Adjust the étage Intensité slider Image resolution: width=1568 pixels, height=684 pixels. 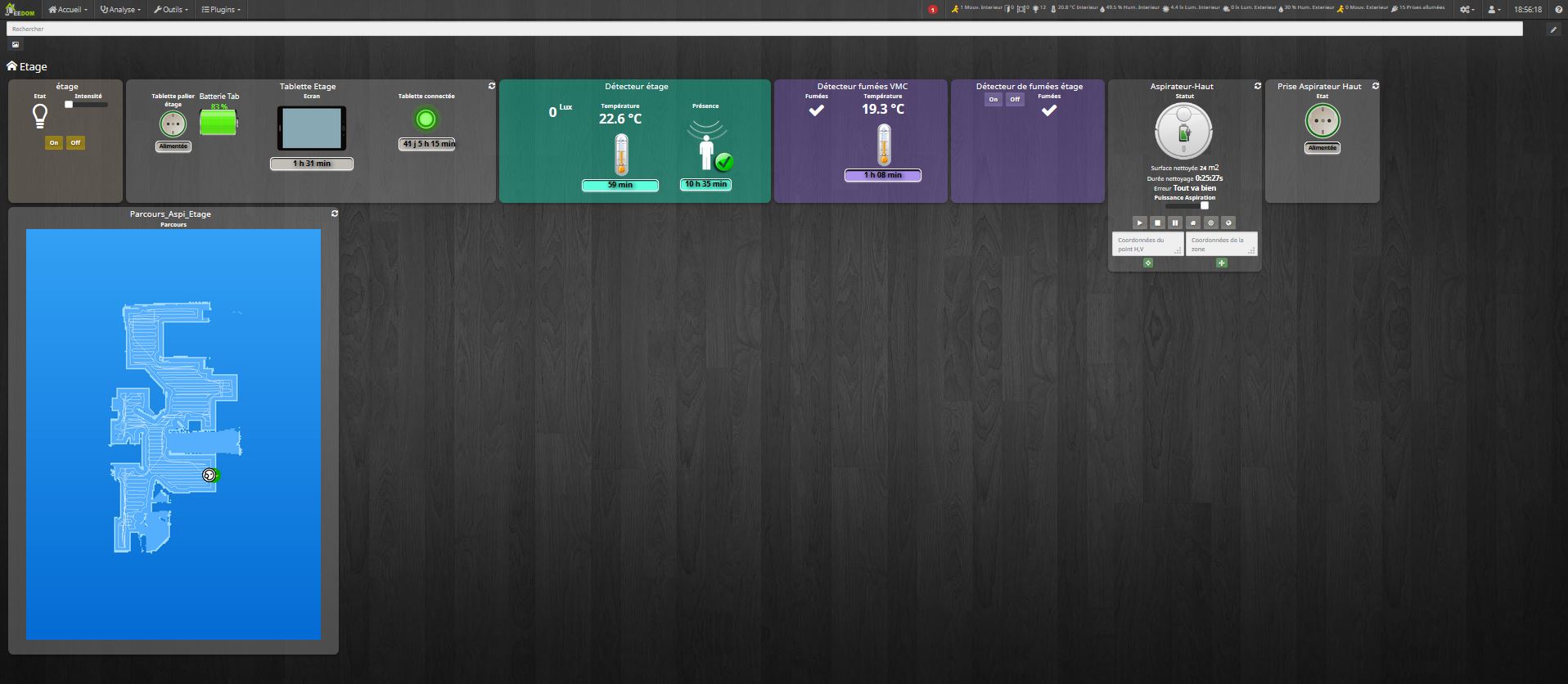point(86,105)
